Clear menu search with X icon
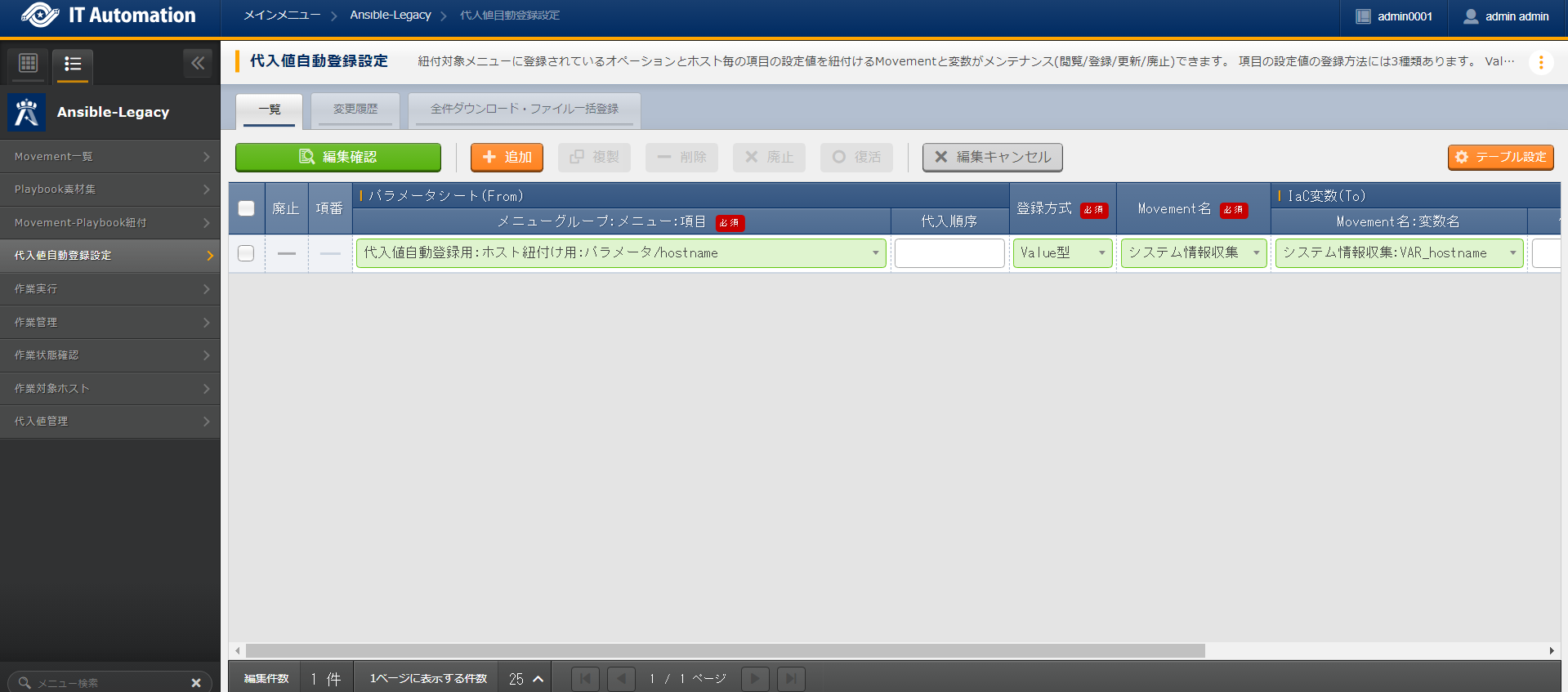Image resolution: width=1568 pixels, height=692 pixels. tap(196, 682)
